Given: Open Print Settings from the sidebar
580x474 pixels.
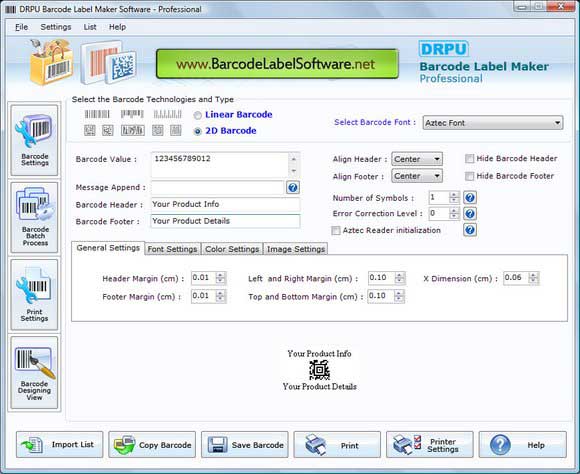Looking at the screenshot, I should click(34, 295).
